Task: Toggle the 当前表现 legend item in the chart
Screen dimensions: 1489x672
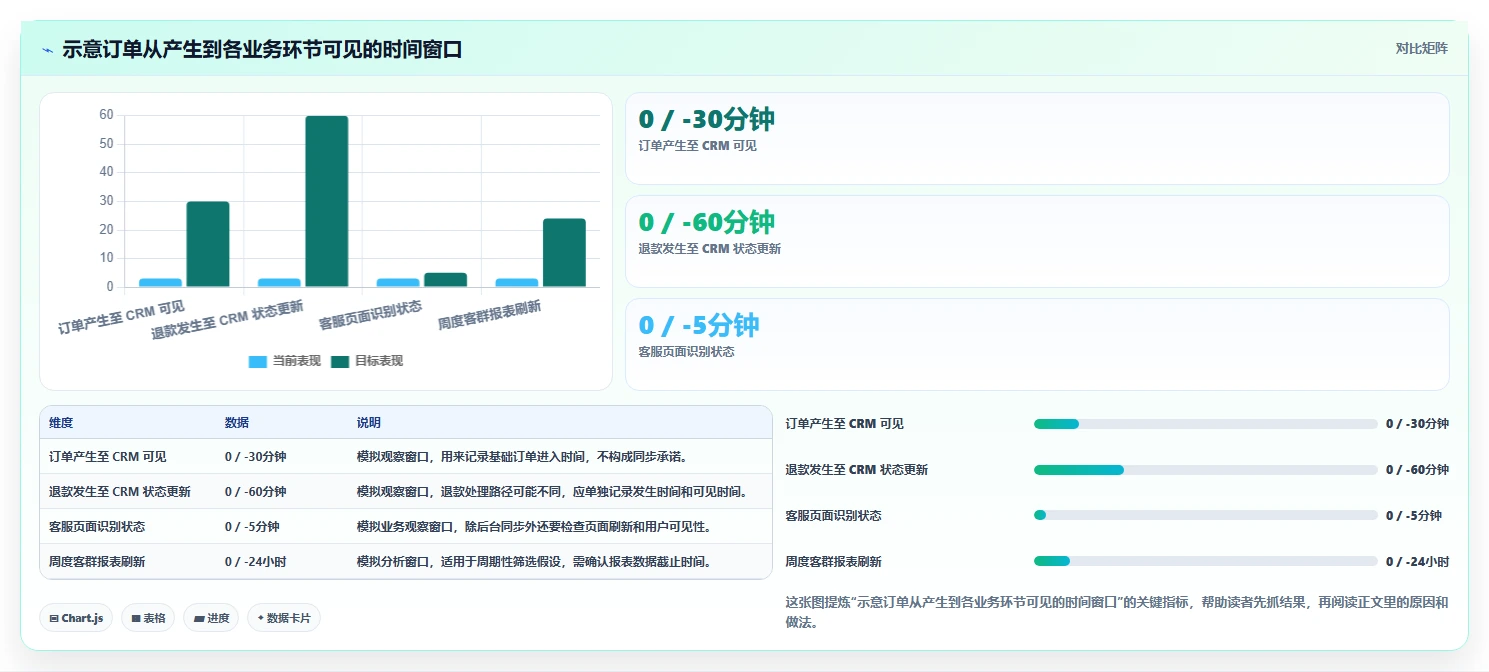Action: coord(284,361)
